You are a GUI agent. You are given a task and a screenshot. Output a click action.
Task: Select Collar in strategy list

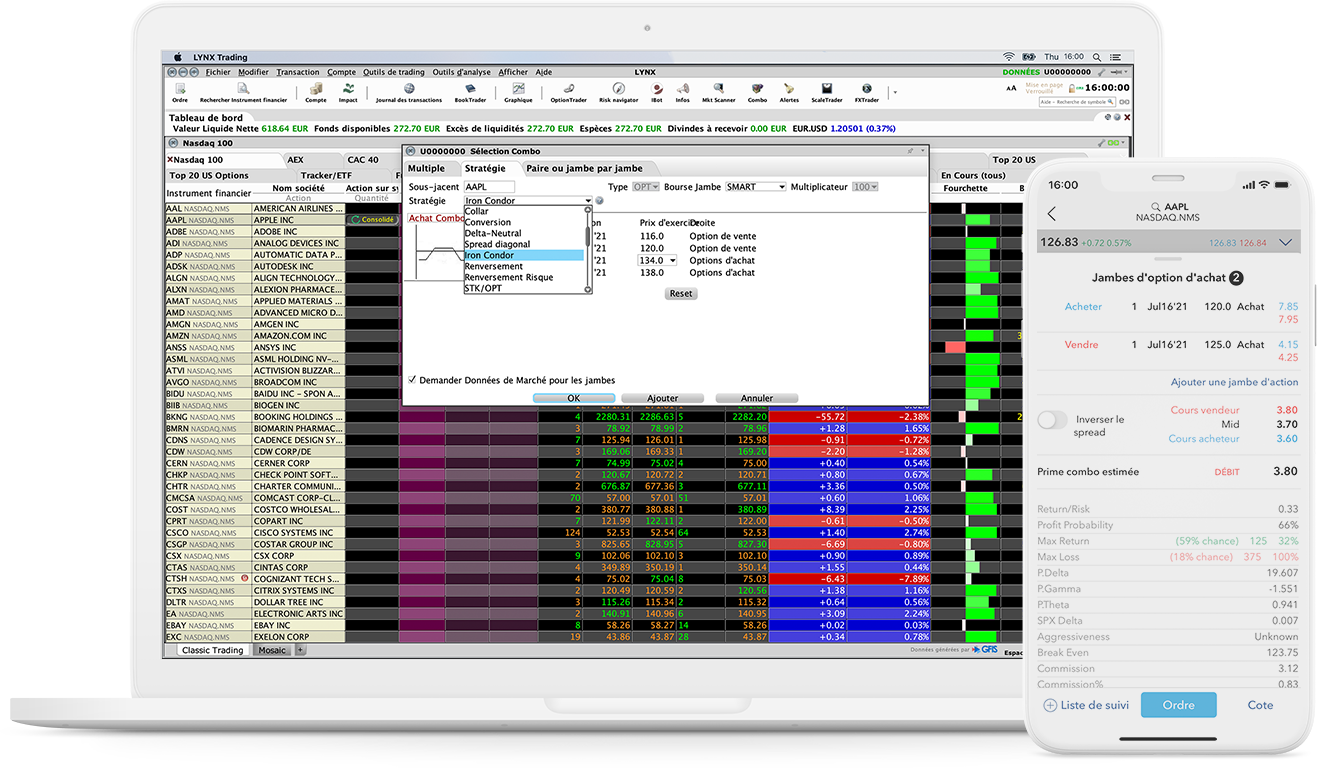524,211
